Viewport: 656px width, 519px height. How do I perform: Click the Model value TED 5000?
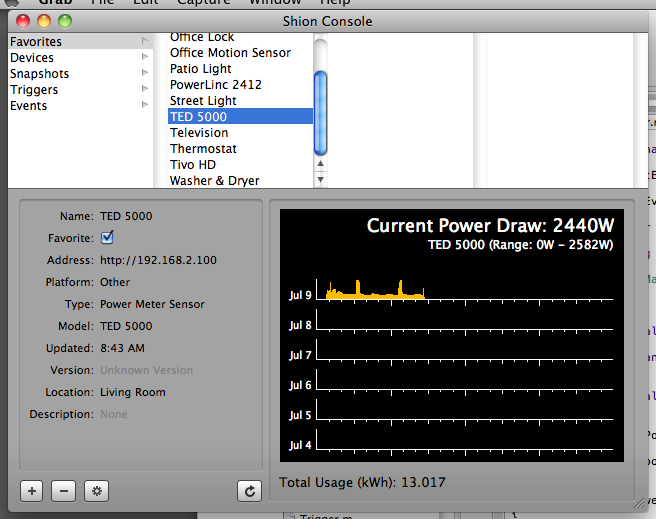coord(126,326)
